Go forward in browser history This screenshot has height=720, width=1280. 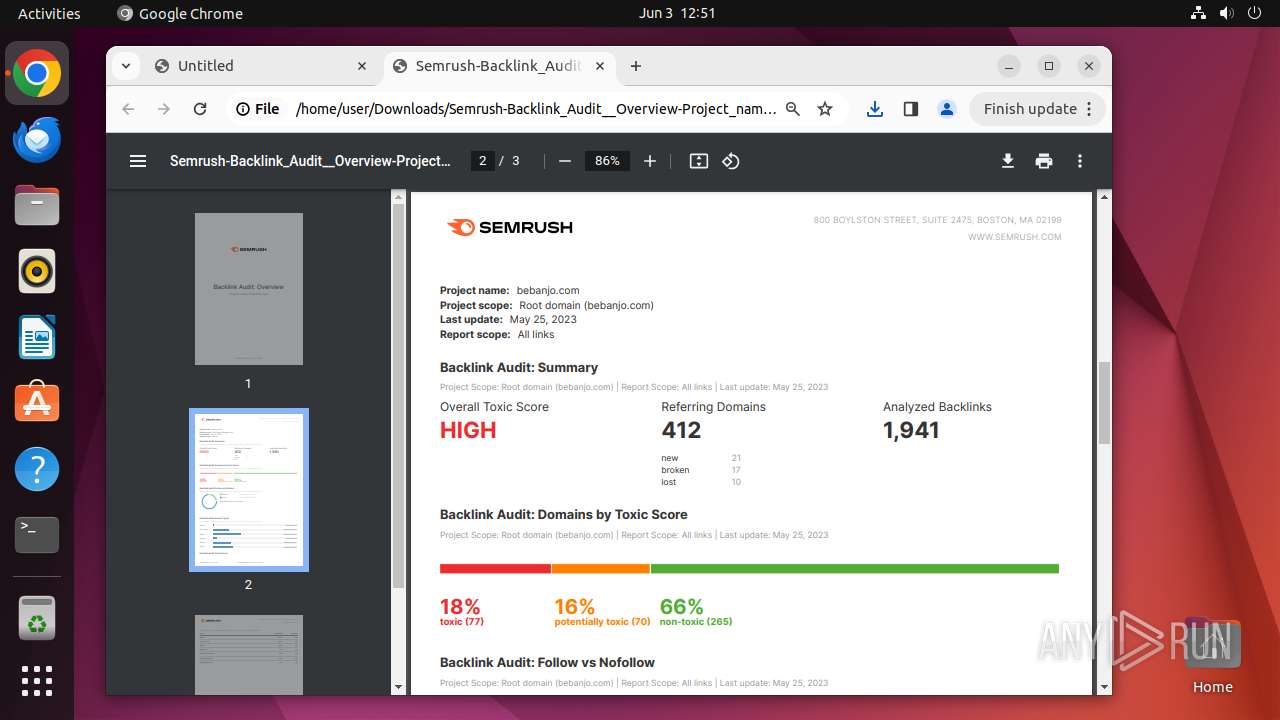click(x=164, y=109)
